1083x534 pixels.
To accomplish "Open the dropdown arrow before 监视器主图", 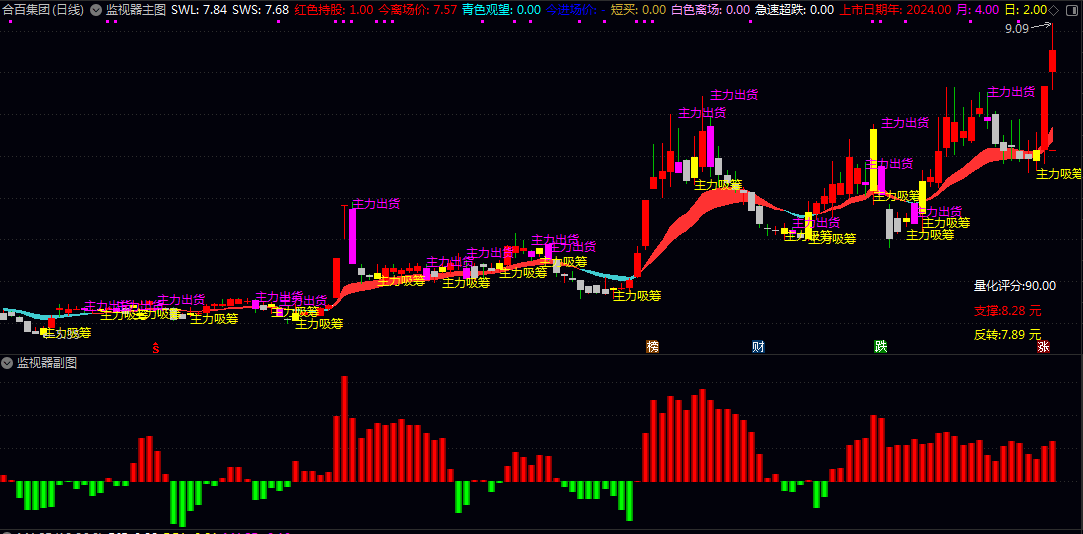I will 95,10.
